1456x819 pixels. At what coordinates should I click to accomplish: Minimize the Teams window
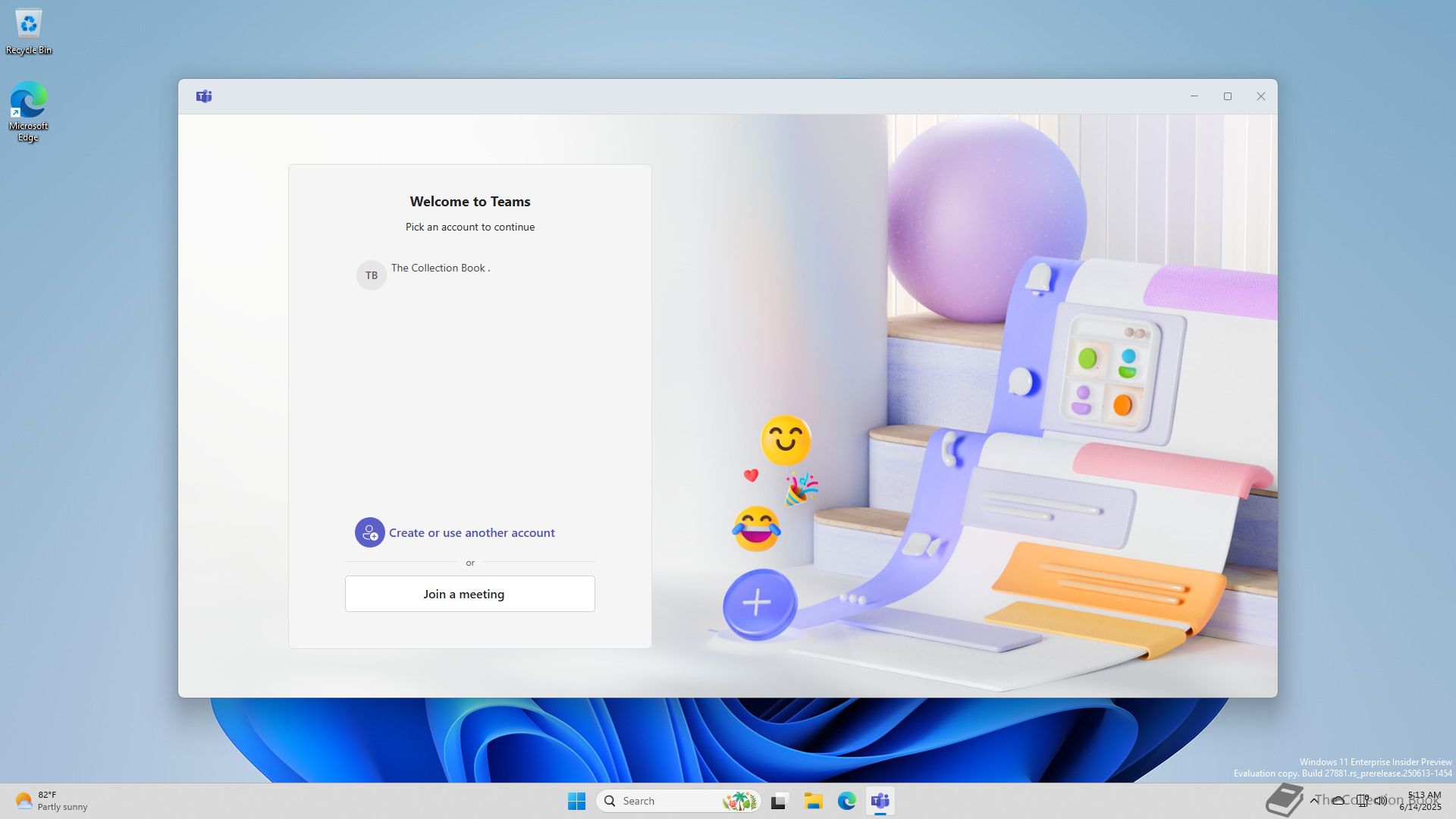pyautogui.click(x=1194, y=96)
